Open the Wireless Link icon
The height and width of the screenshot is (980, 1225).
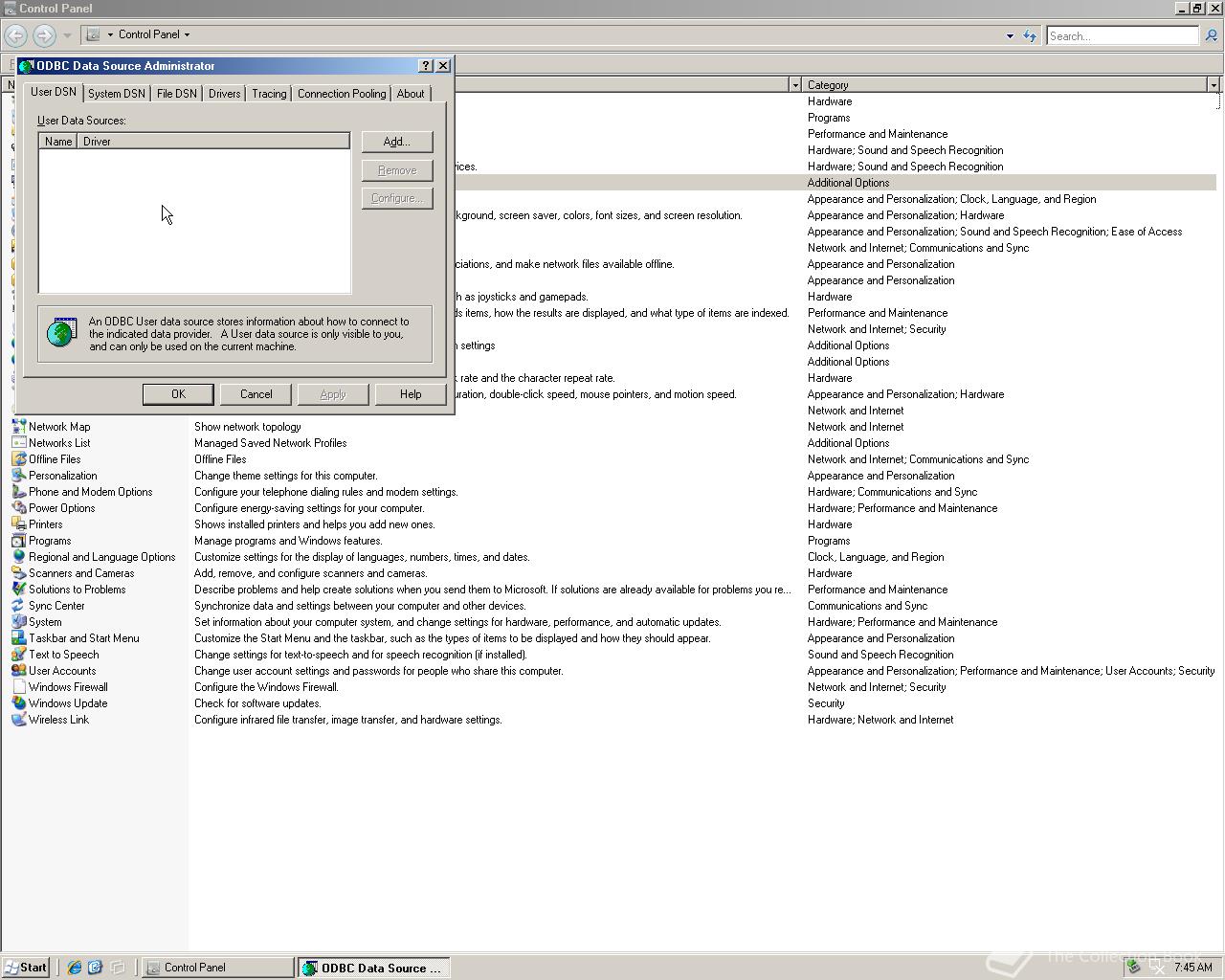pyautogui.click(x=18, y=720)
